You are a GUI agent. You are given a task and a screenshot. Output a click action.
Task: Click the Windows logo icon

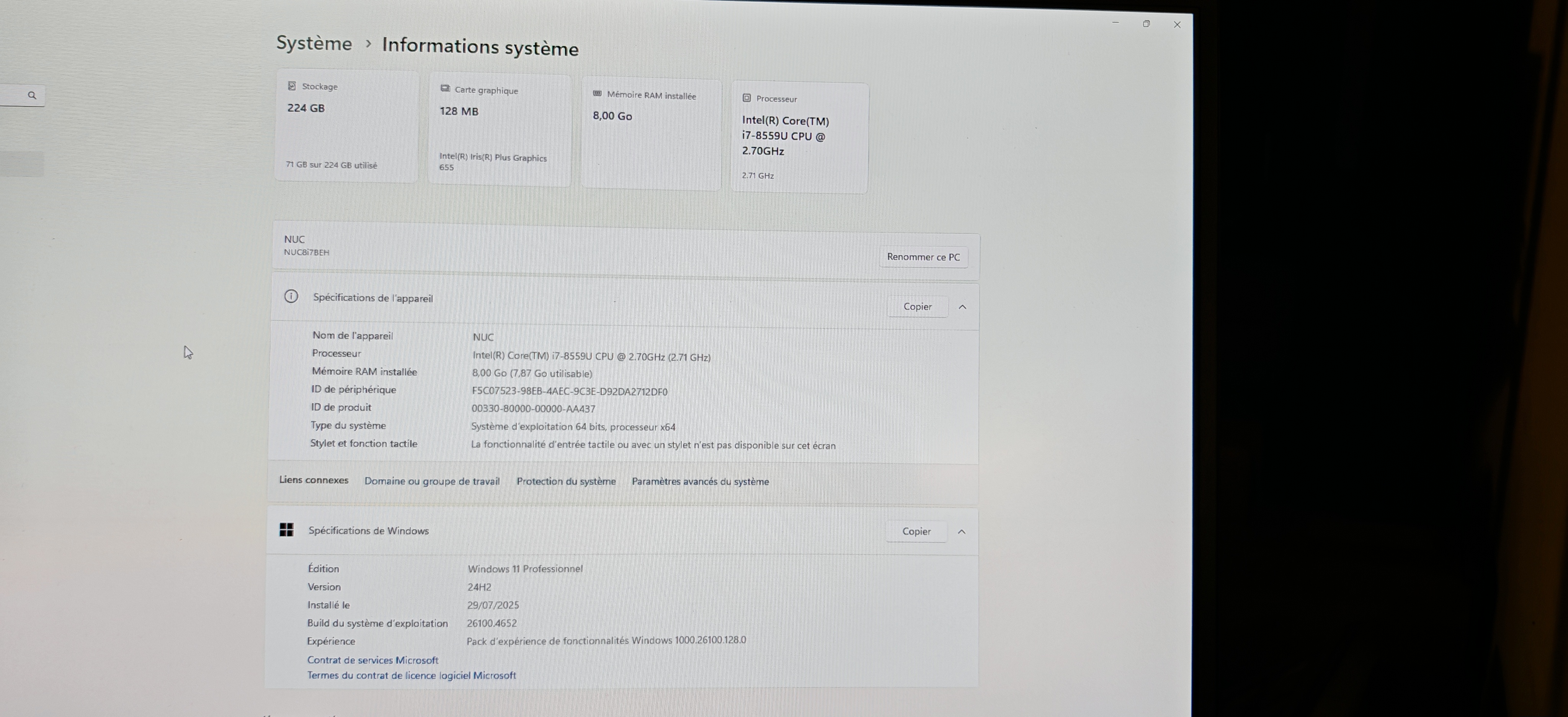(x=286, y=529)
